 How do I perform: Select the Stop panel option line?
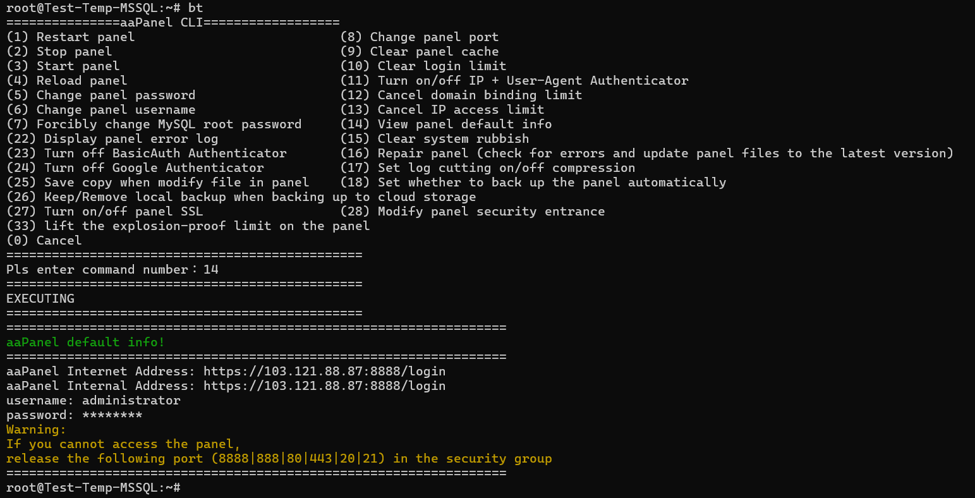(59, 52)
